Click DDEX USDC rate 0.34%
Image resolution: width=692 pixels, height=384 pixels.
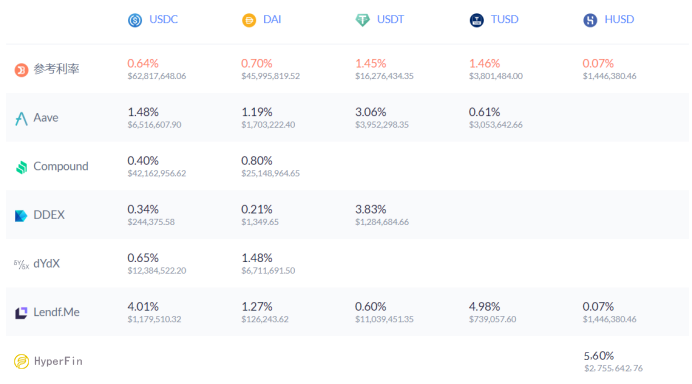[143, 209]
